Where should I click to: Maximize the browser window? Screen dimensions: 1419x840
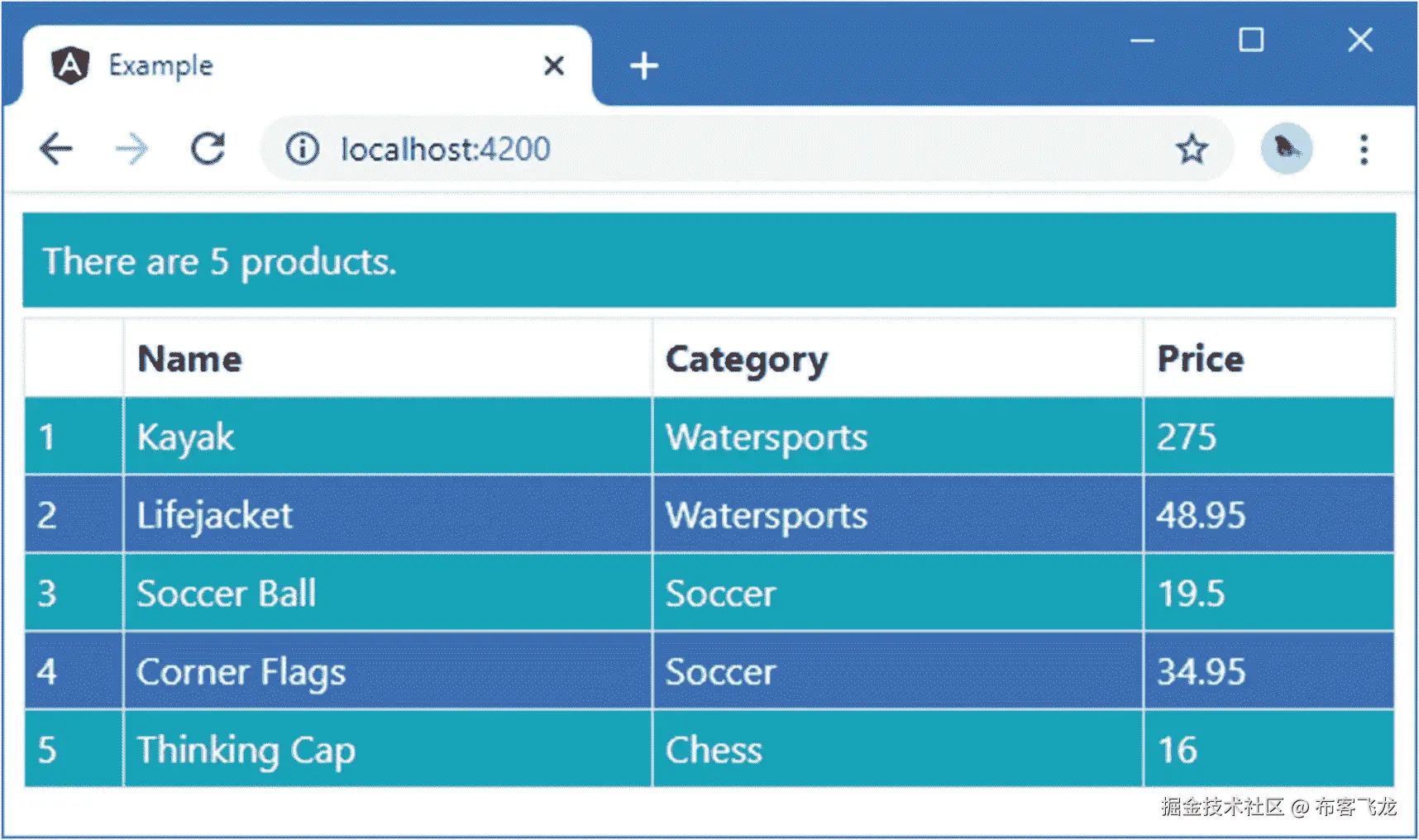tap(1250, 41)
